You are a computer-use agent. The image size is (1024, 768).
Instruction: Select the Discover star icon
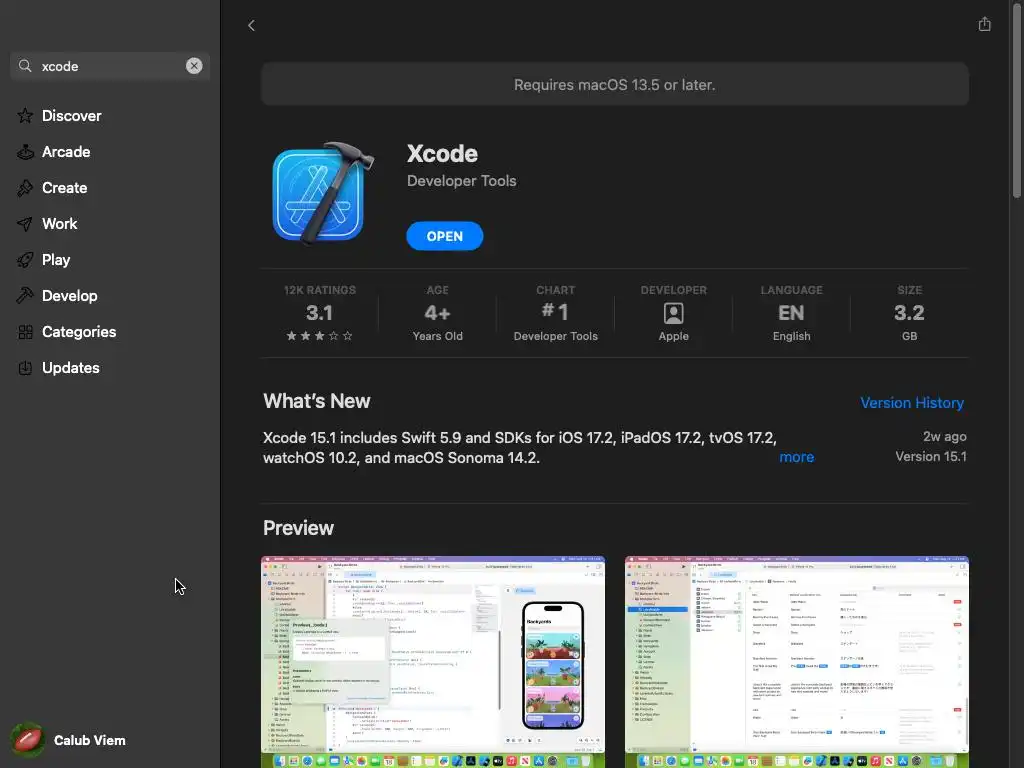click(x=25, y=116)
